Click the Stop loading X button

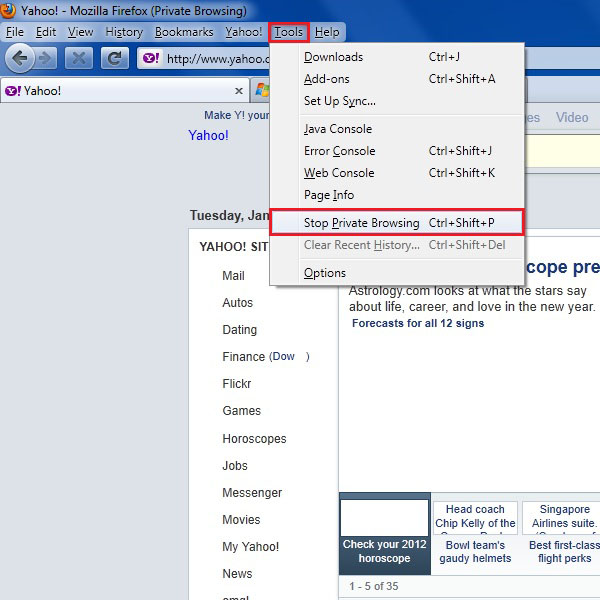pyautogui.click(x=79, y=58)
